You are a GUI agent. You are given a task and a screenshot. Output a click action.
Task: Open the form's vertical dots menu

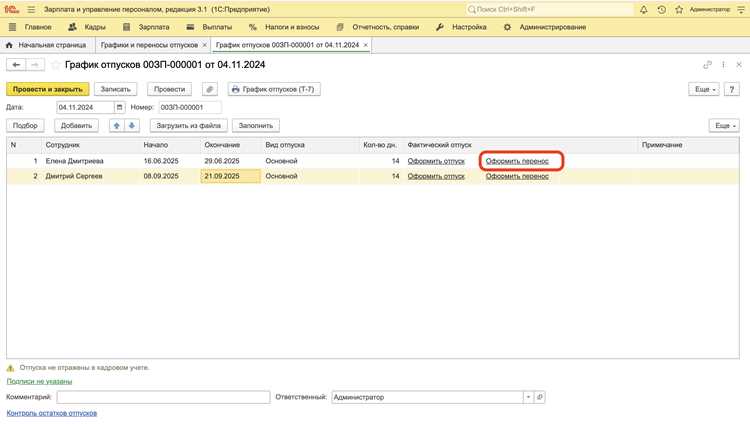point(723,65)
